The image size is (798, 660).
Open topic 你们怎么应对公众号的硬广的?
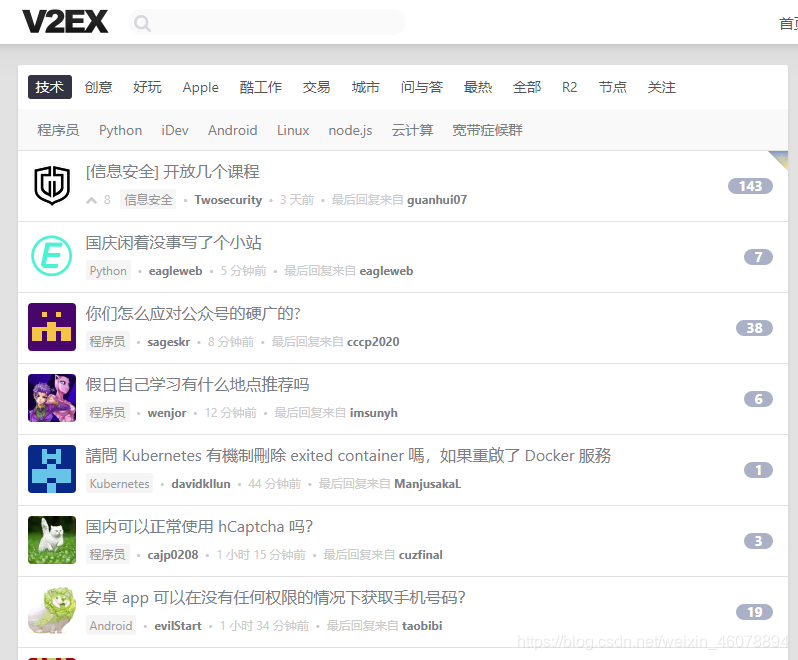click(x=193, y=313)
